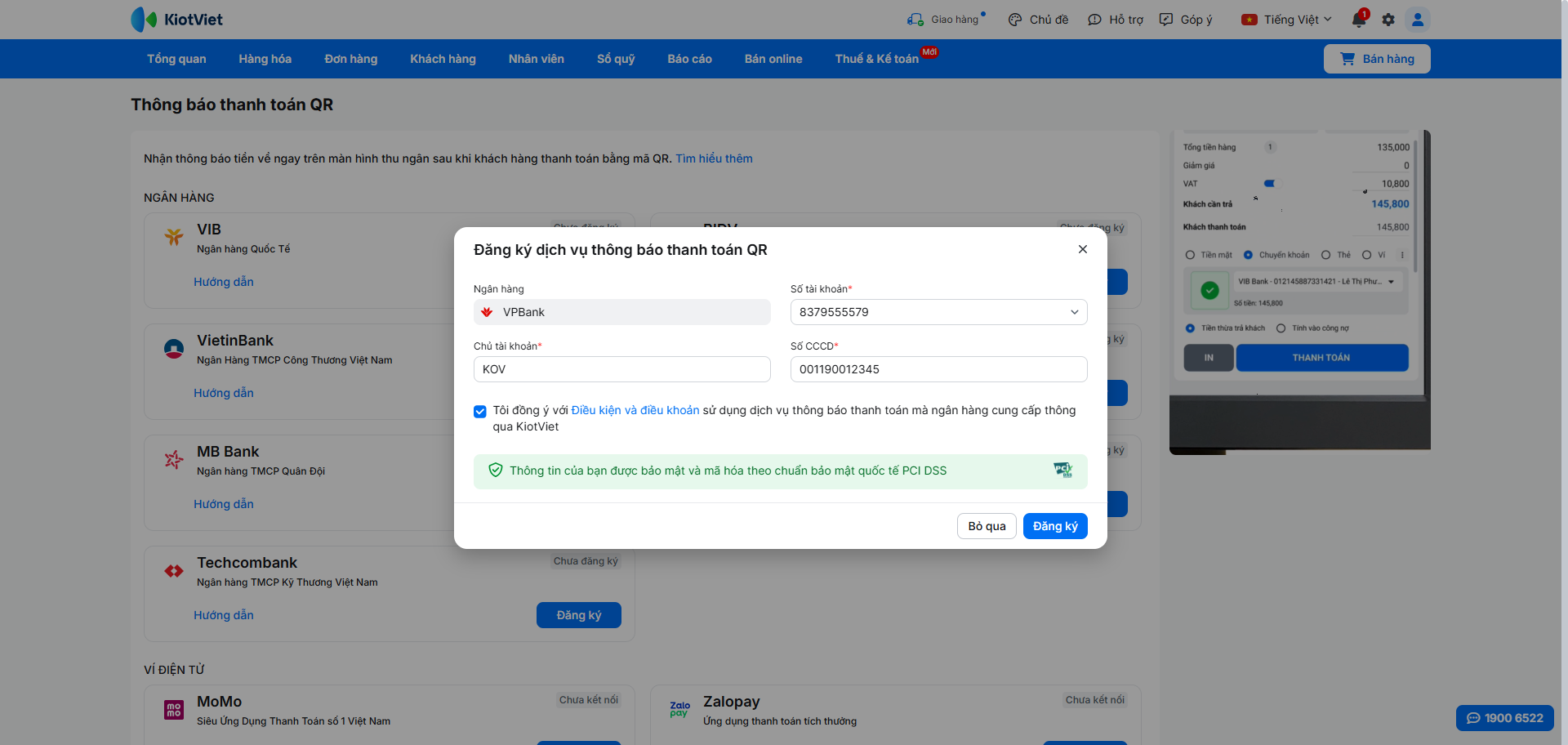Image resolution: width=1568 pixels, height=745 pixels.
Task: Click the Bán hàng button
Action: tap(1377, 59)
